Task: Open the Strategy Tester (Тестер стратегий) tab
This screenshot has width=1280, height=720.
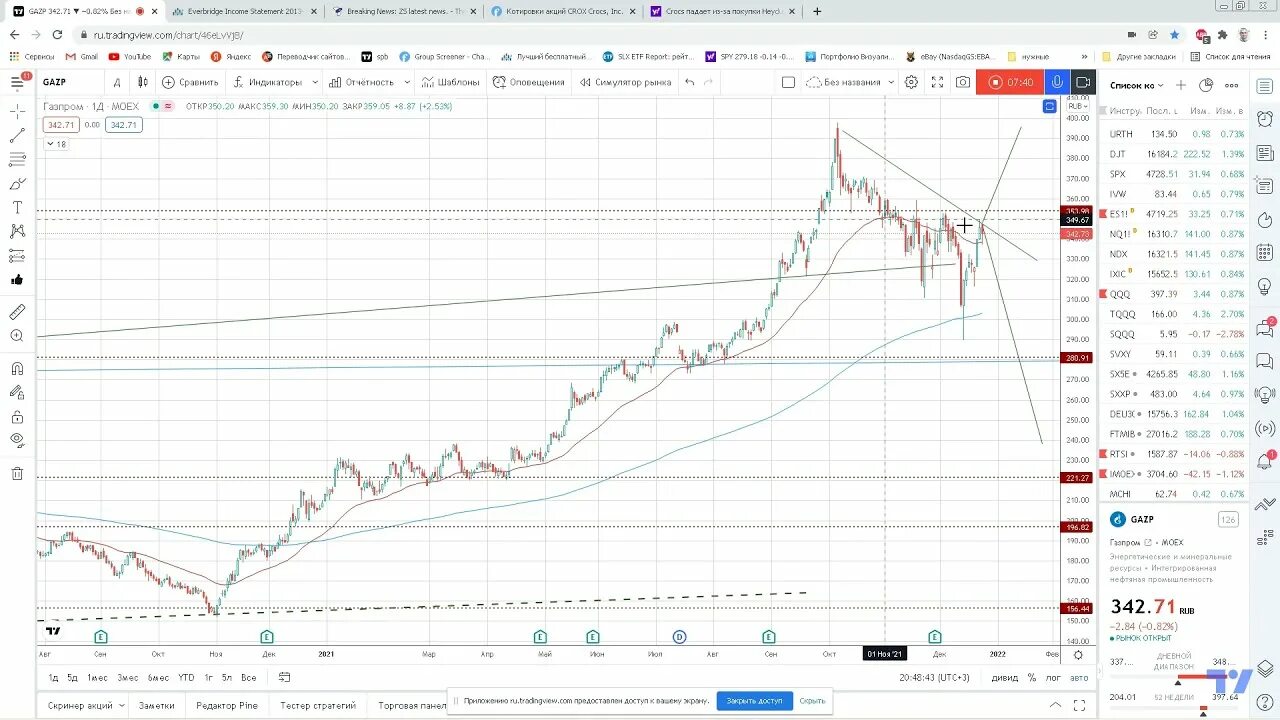Action: (318, 705)
